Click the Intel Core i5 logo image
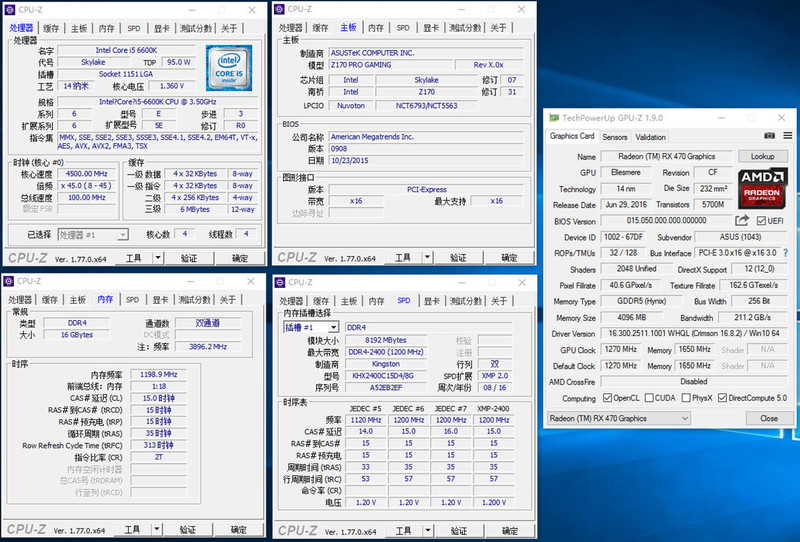Viewport: 800px width, 542px height. (x=229, y=68)
